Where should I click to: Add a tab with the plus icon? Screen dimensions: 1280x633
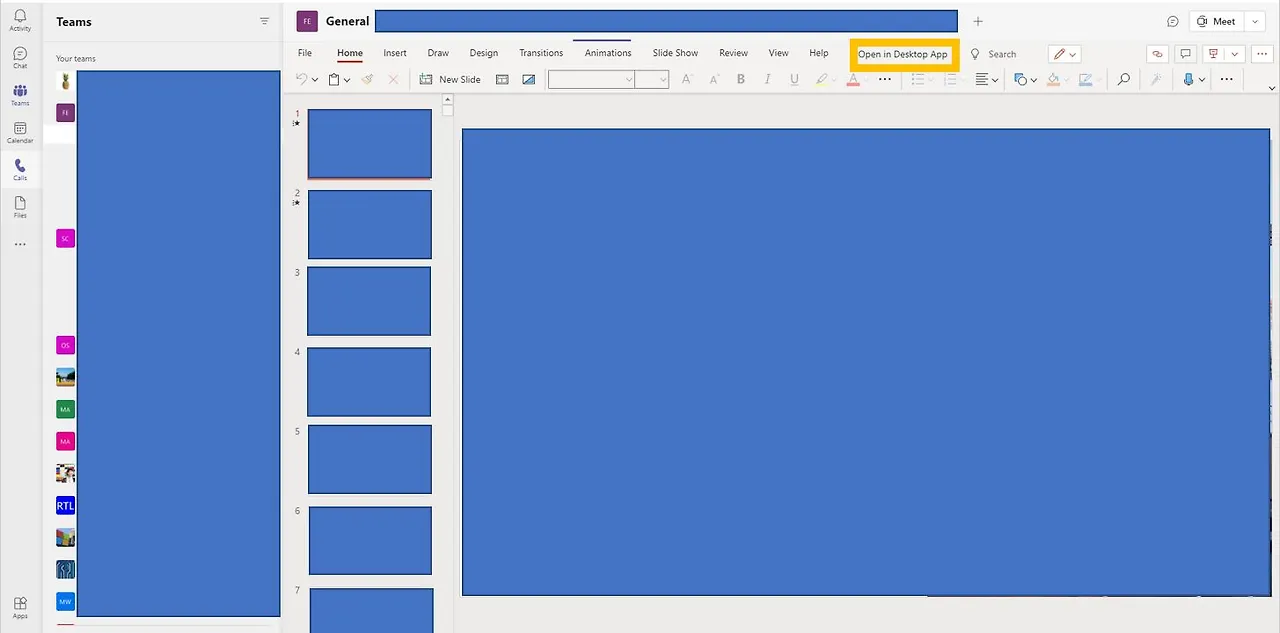[x=978, y=21]
